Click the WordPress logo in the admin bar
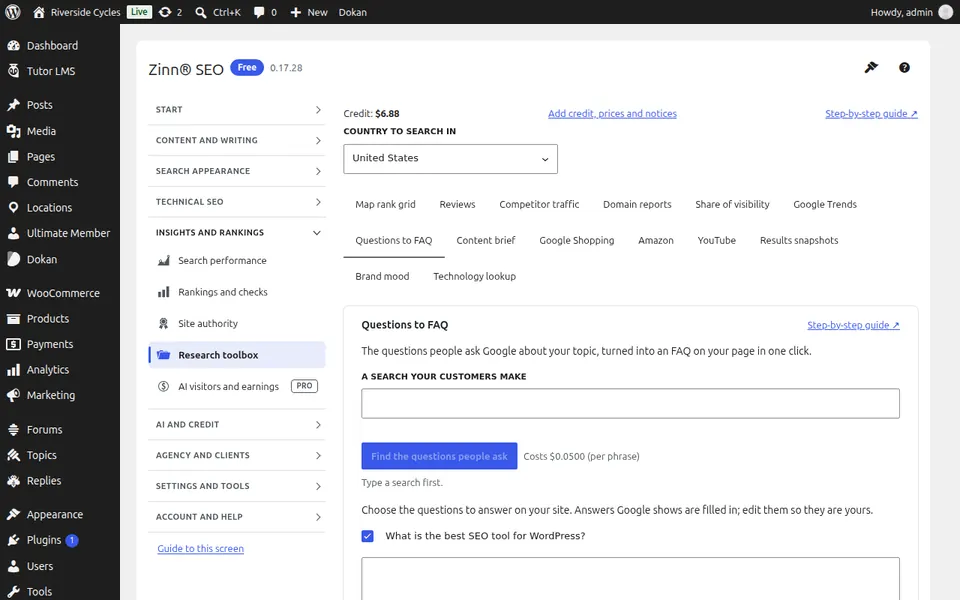The image size is (960, 600). tap(13, 12)
